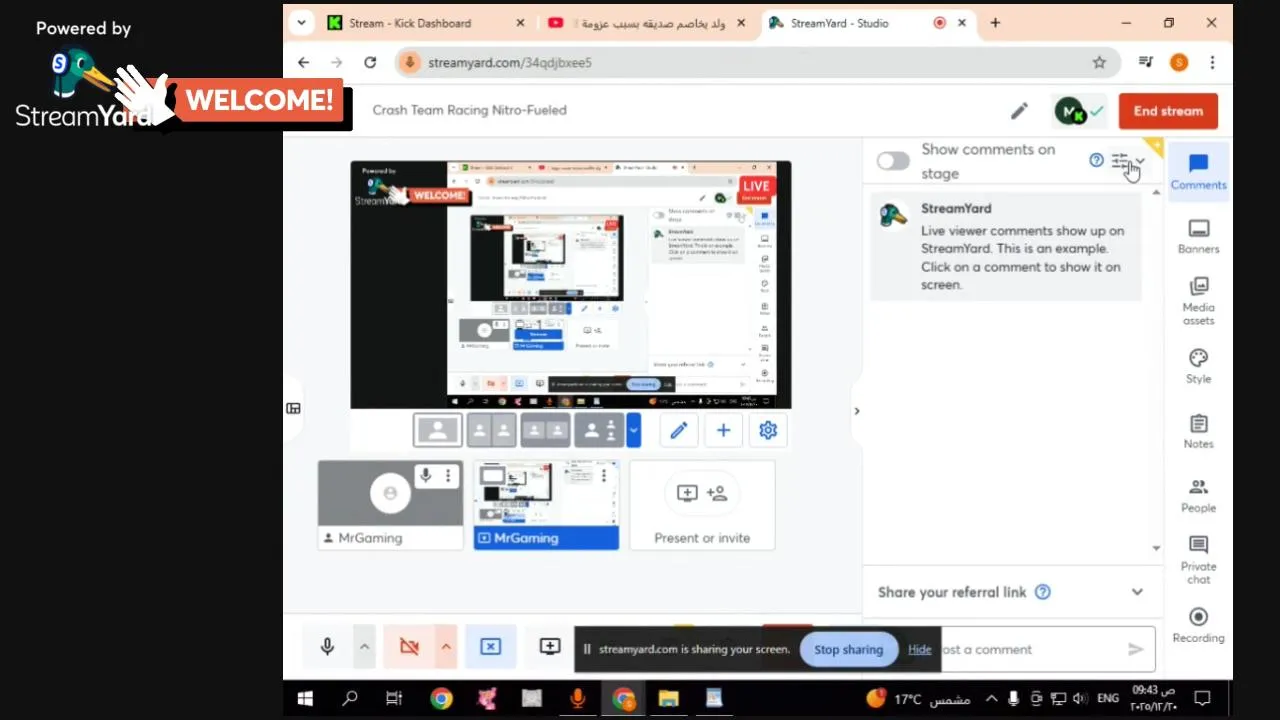Open the tab search dropdown arrow
The width and height of the screenshot is (1280, 720).
[301, 23]
